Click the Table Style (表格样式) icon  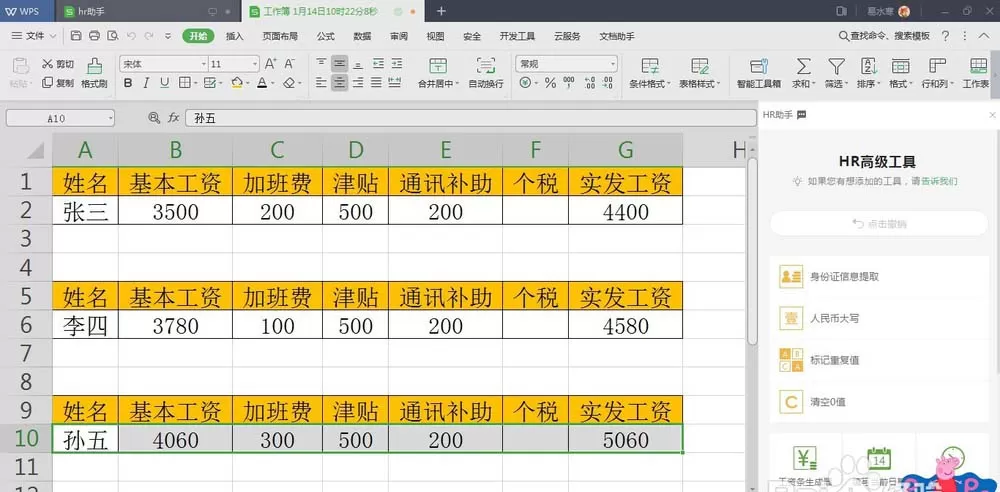(700, 66)
